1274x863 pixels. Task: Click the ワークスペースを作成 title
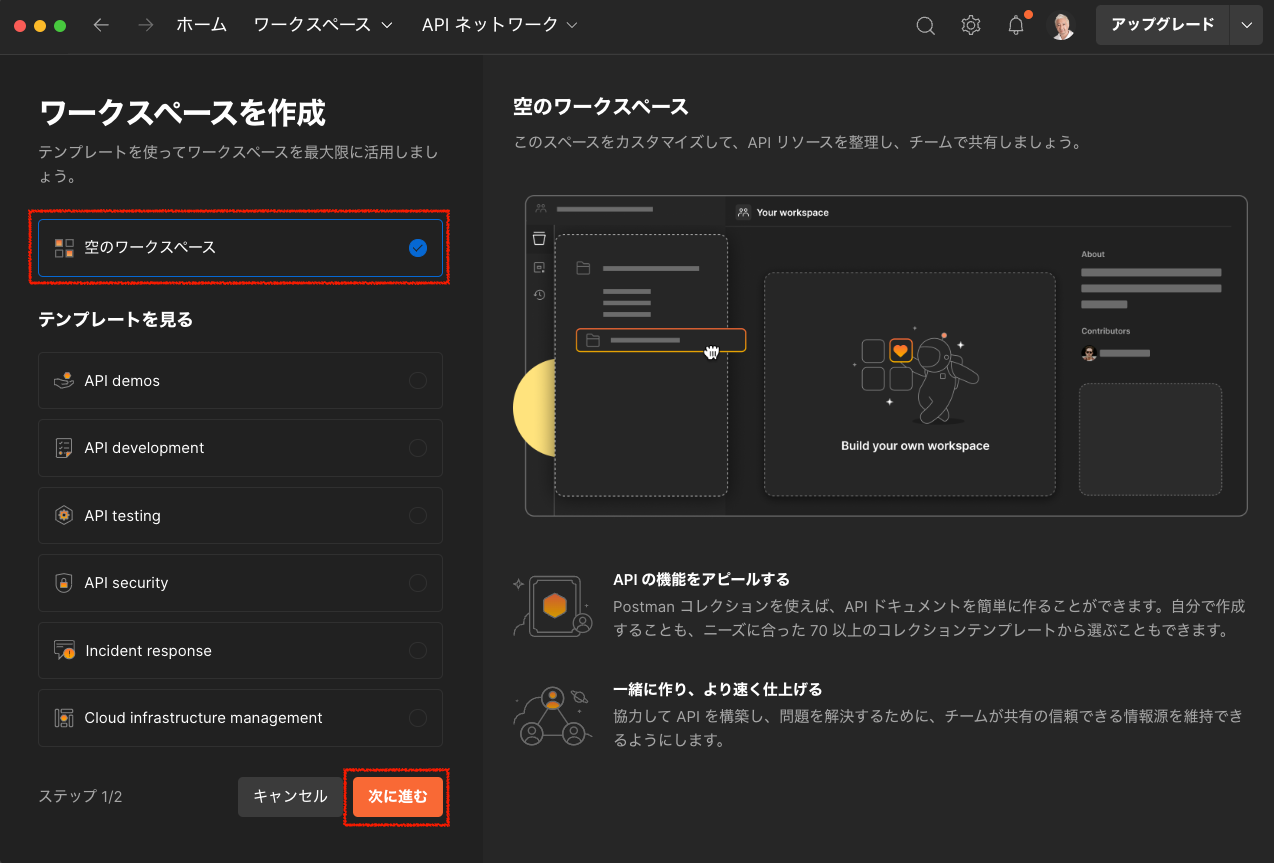pyautogui.click(x=182, y=113)
